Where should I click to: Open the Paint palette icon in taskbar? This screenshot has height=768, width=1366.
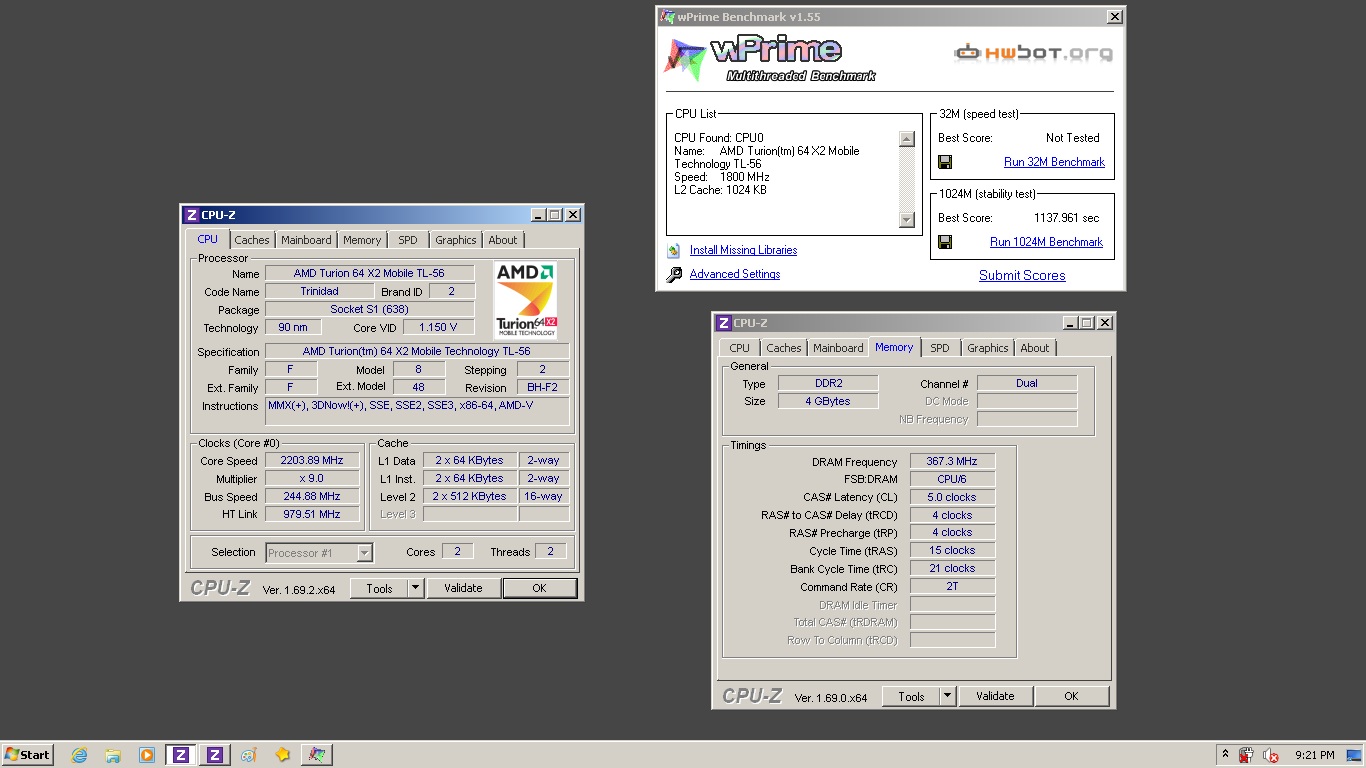point(249,755)
